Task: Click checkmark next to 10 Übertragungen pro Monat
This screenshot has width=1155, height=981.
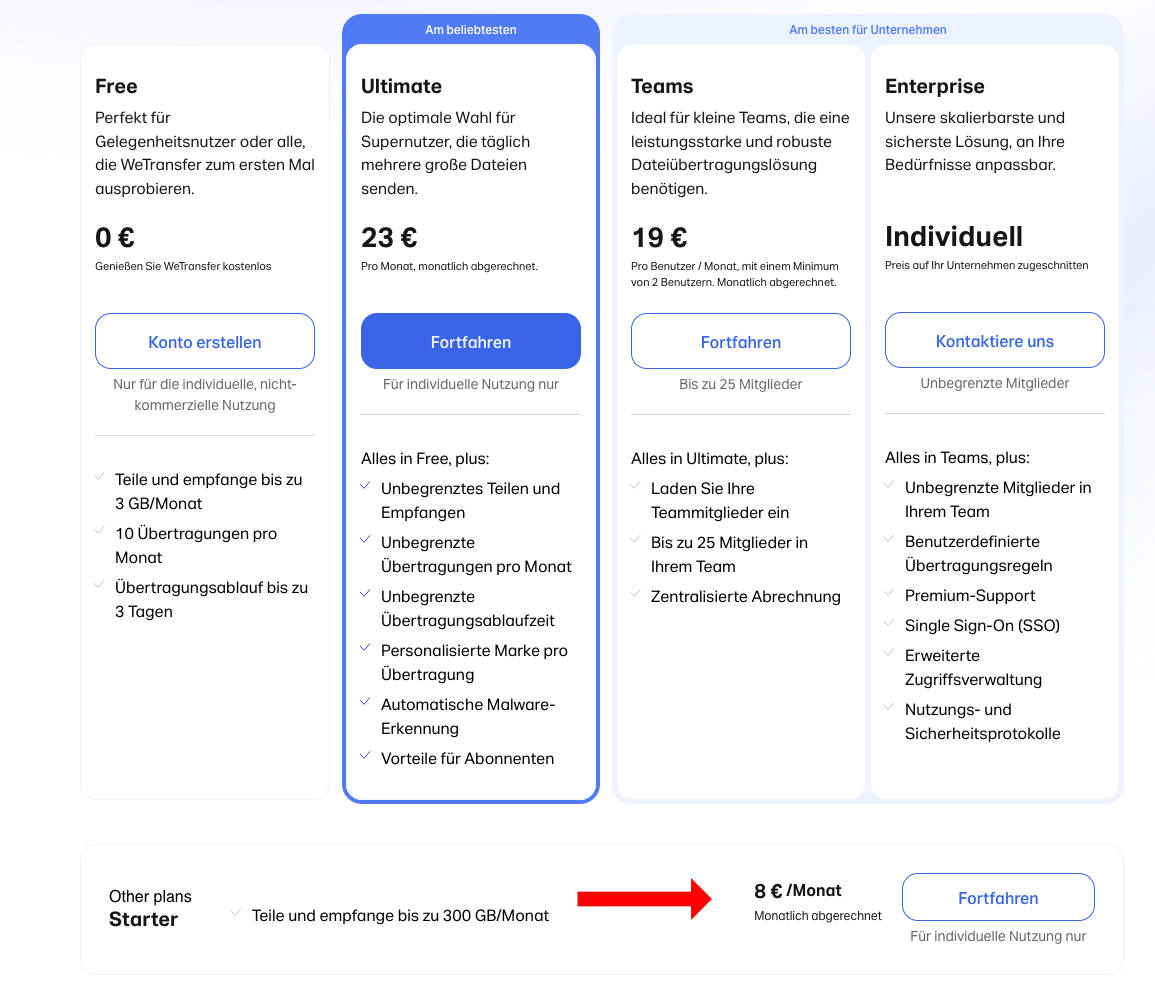Action: 99,530
